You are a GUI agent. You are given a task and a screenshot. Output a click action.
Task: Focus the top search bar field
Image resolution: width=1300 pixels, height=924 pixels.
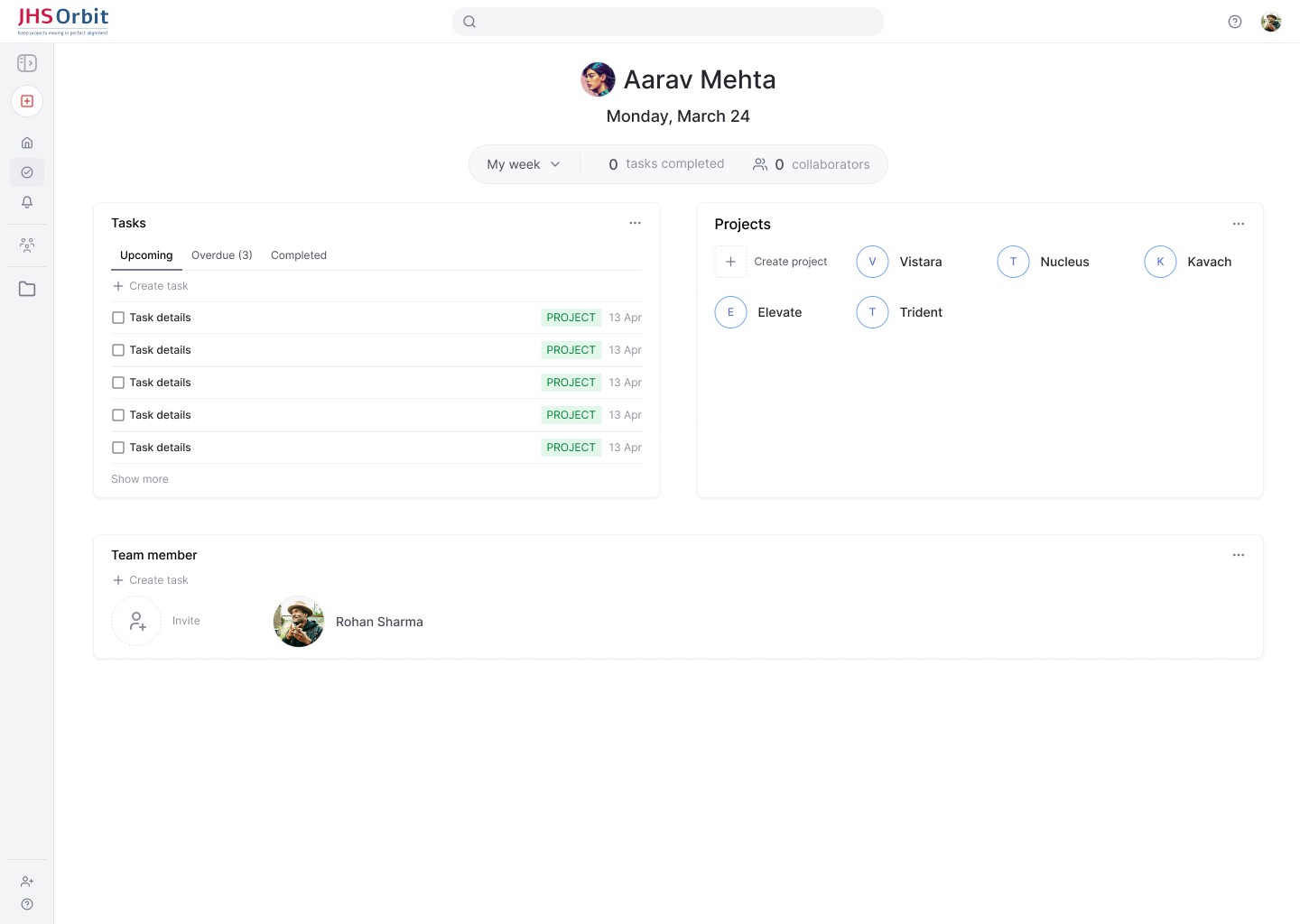coord(668,22)
